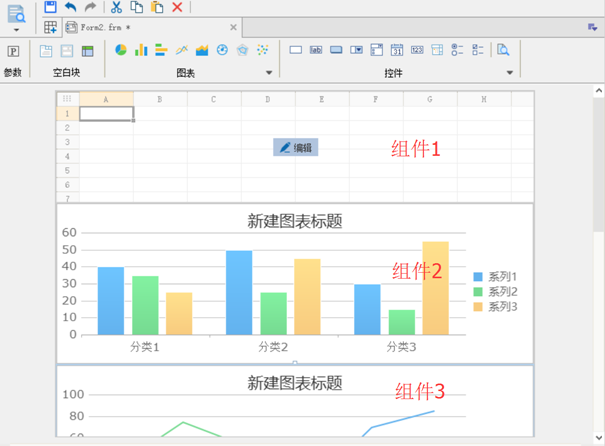Redo the last action
Viewport: 605px width, 446px height.
pyautogui.click(x=90, y=7)
